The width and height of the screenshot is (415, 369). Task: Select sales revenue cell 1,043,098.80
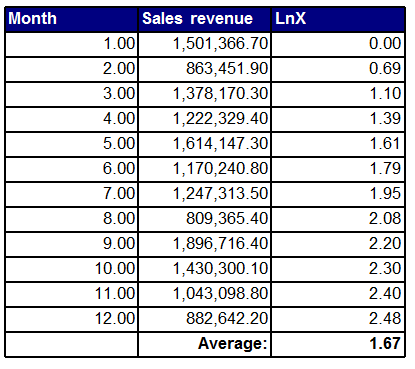205,294
